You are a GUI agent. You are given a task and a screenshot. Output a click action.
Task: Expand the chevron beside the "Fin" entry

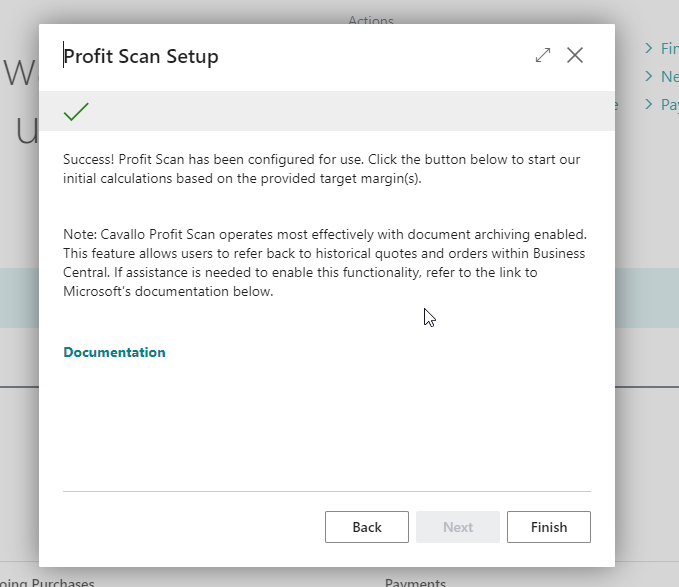click(650, 47)
